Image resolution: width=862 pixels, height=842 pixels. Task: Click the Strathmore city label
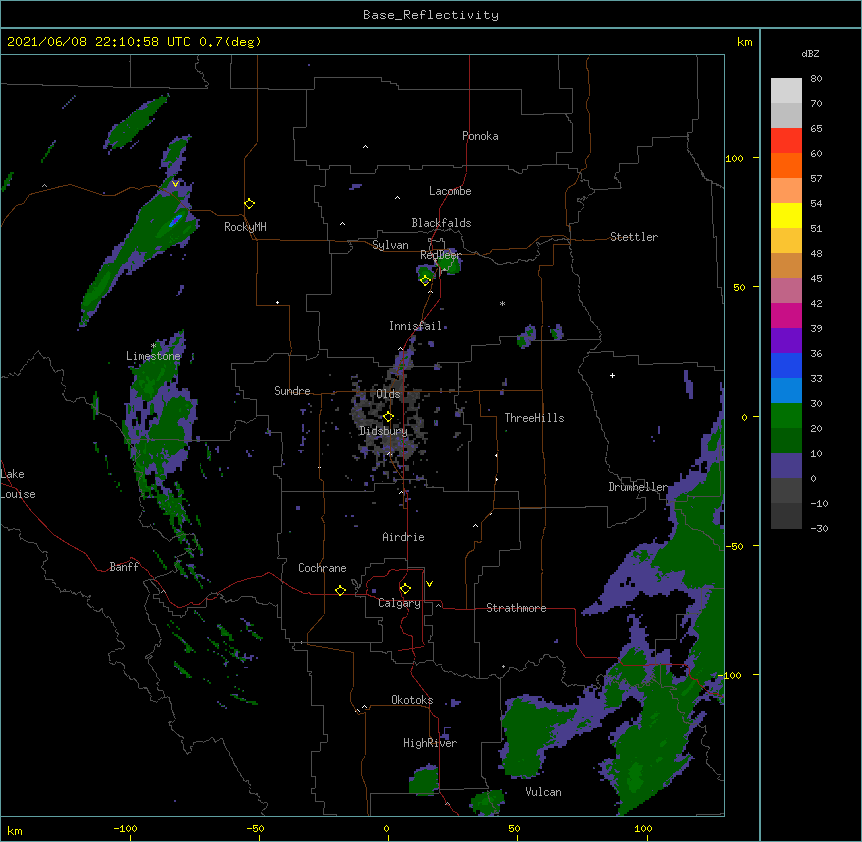[x=516, y=608]
